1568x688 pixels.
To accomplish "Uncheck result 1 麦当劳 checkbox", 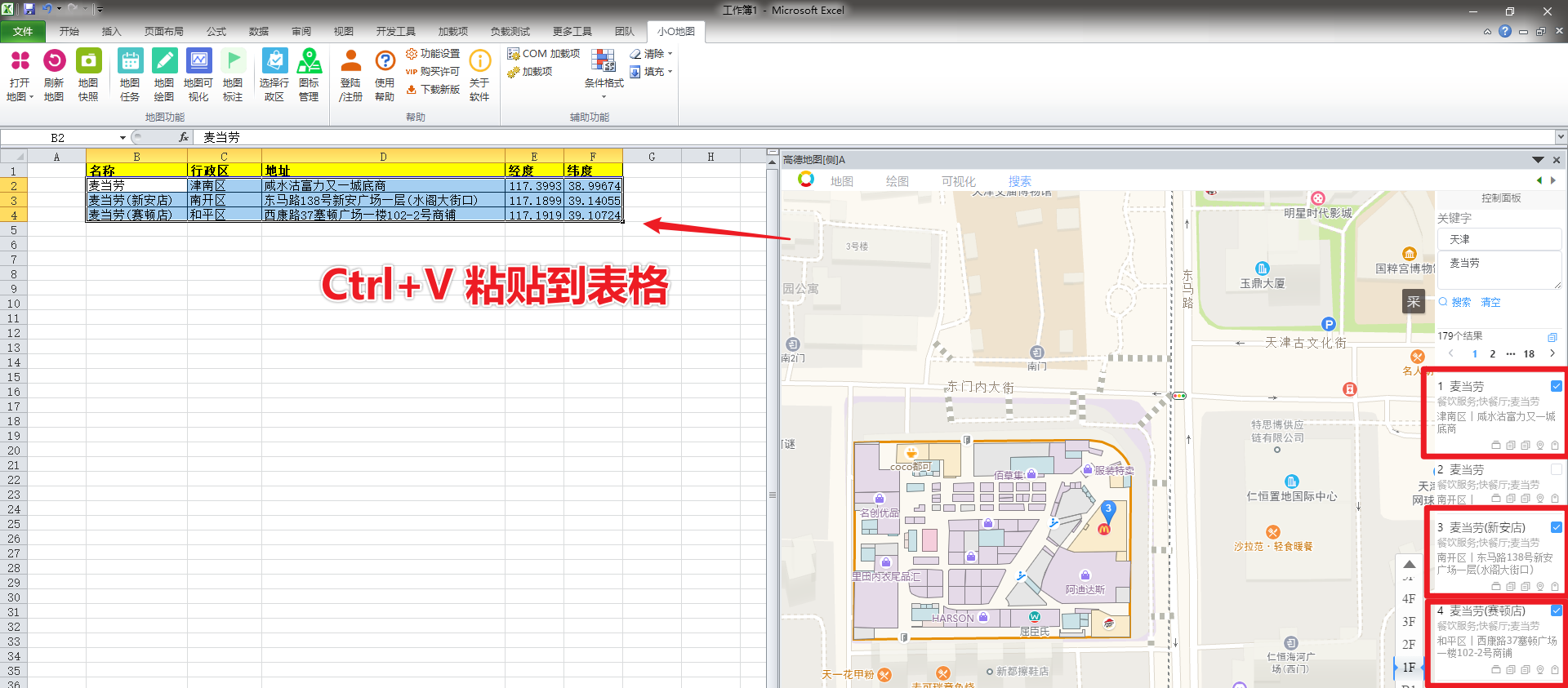I will click(1556, 386).
